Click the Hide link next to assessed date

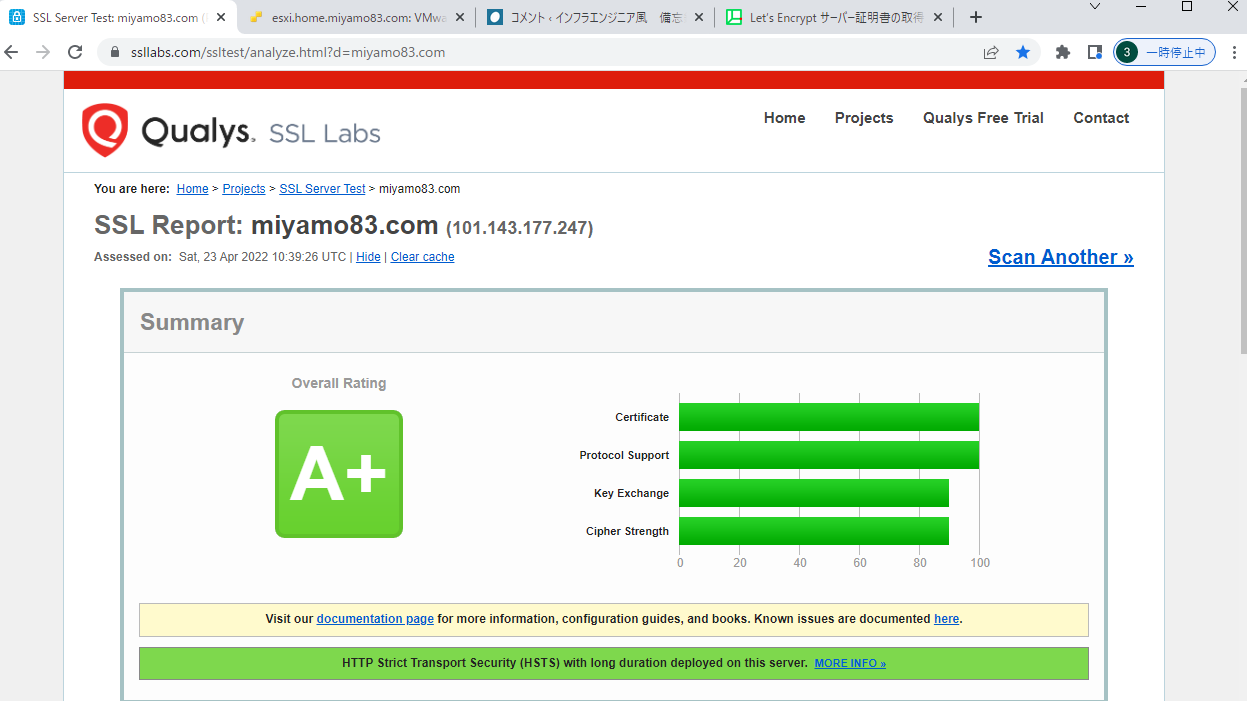point(368,257)
